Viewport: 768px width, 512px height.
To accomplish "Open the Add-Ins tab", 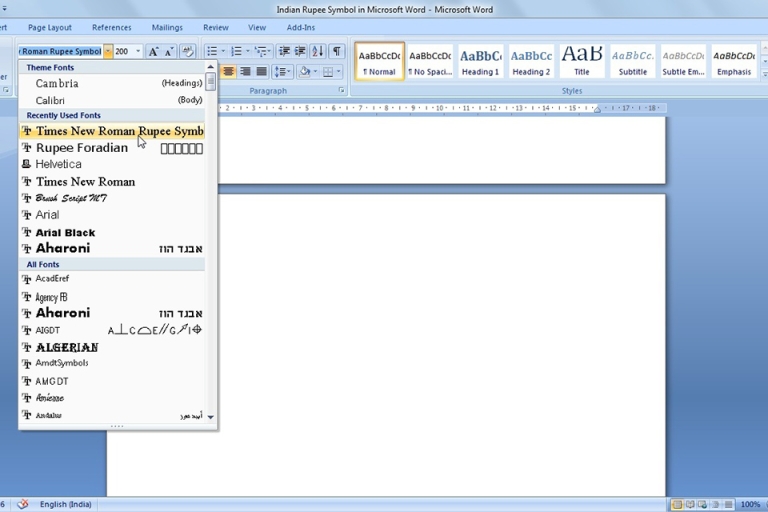I will coord(301,27).
